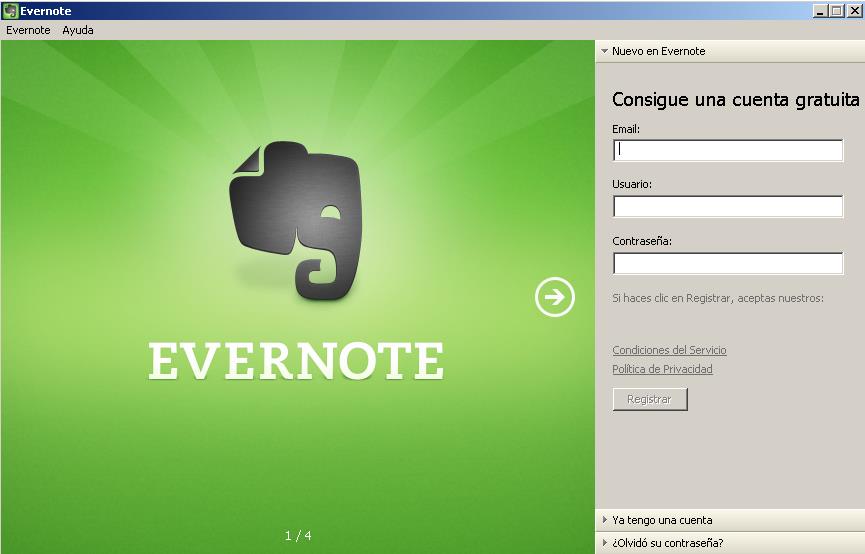
Task: Open the Ayuda menu
Action: pyautogui.click(x=78, y=30)
